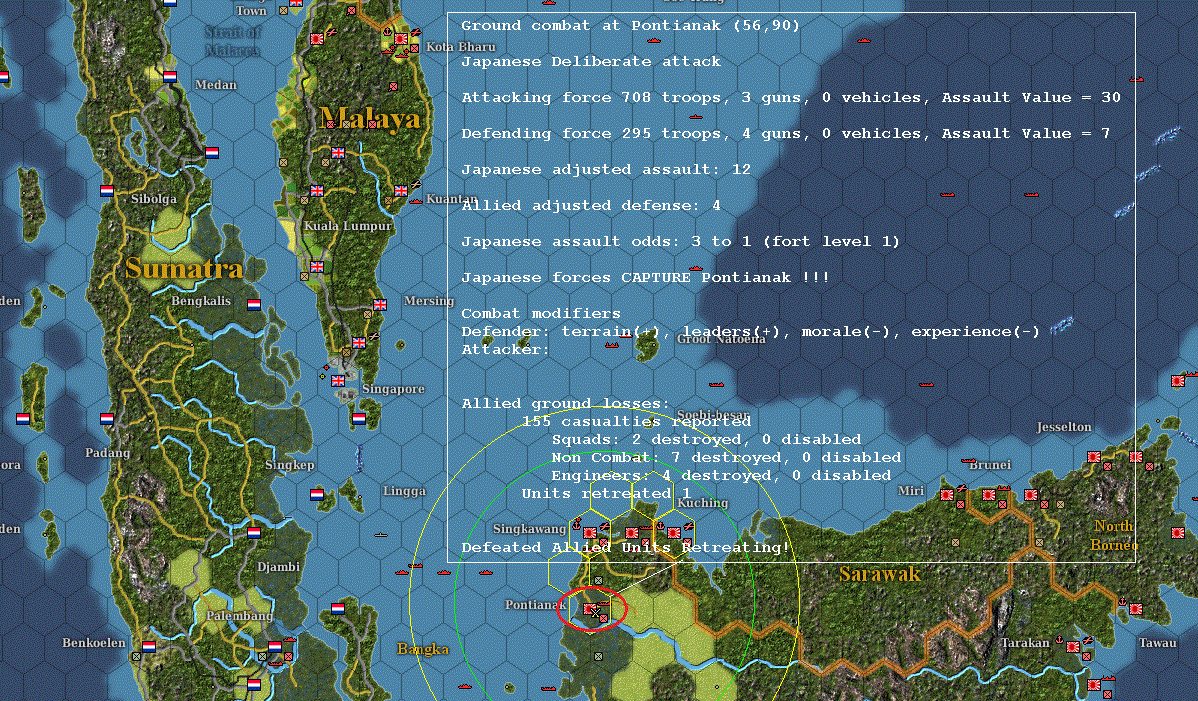Select the Japanese flag at Kota Bharu
This screenshot has height=701, width=1198.
click(401, 38)
